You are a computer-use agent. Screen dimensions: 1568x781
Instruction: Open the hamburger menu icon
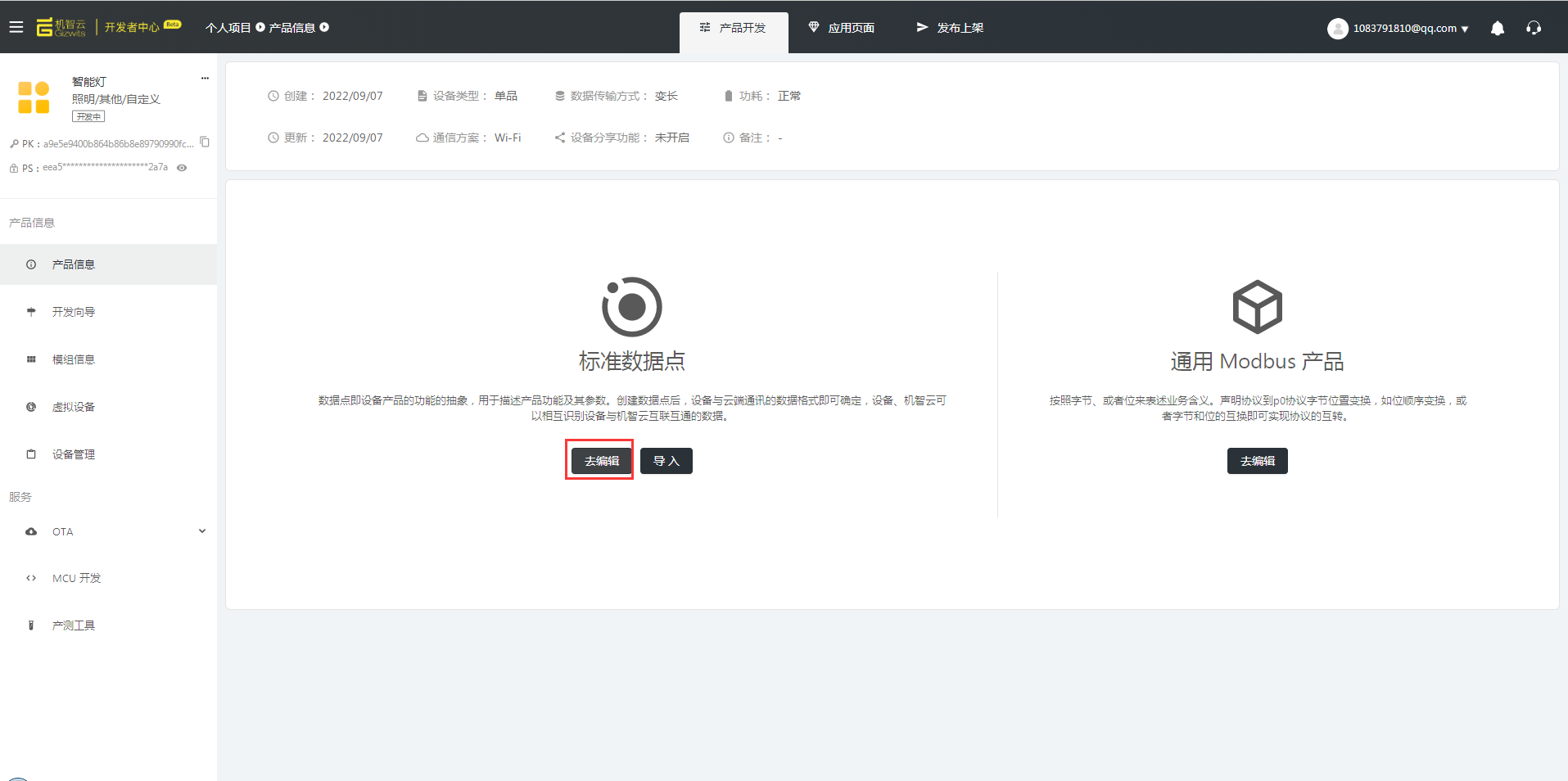(16, 27)
